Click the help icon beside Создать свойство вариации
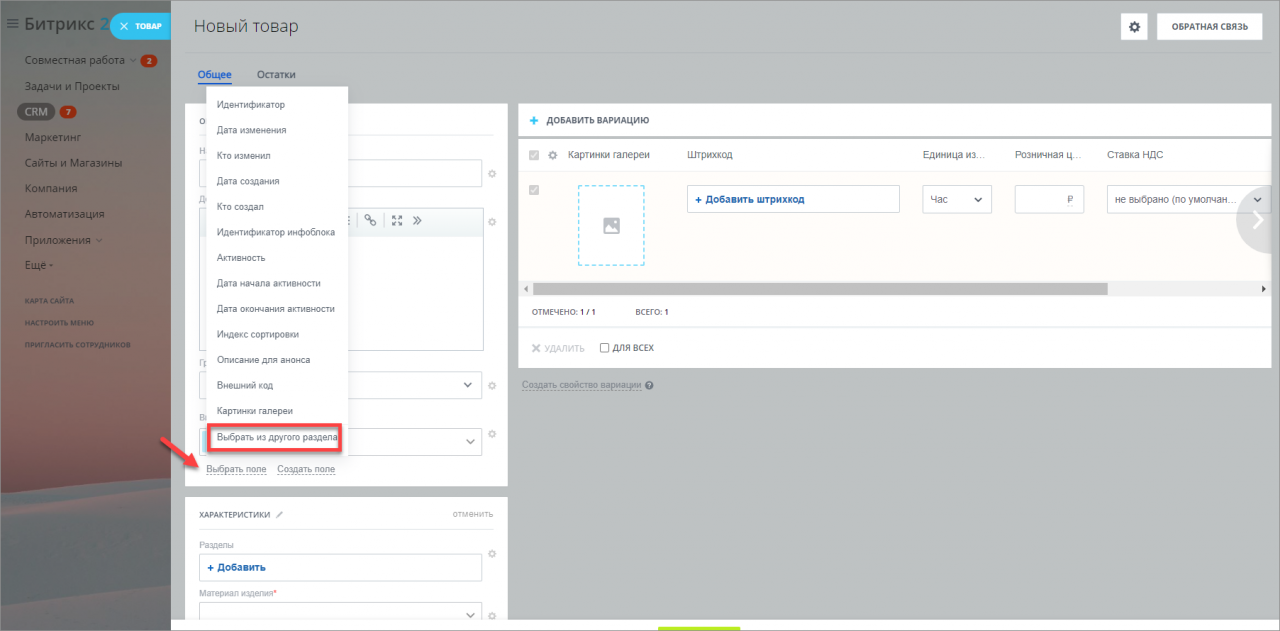Viewport: 1280px width, 631px height. point(650,385)
